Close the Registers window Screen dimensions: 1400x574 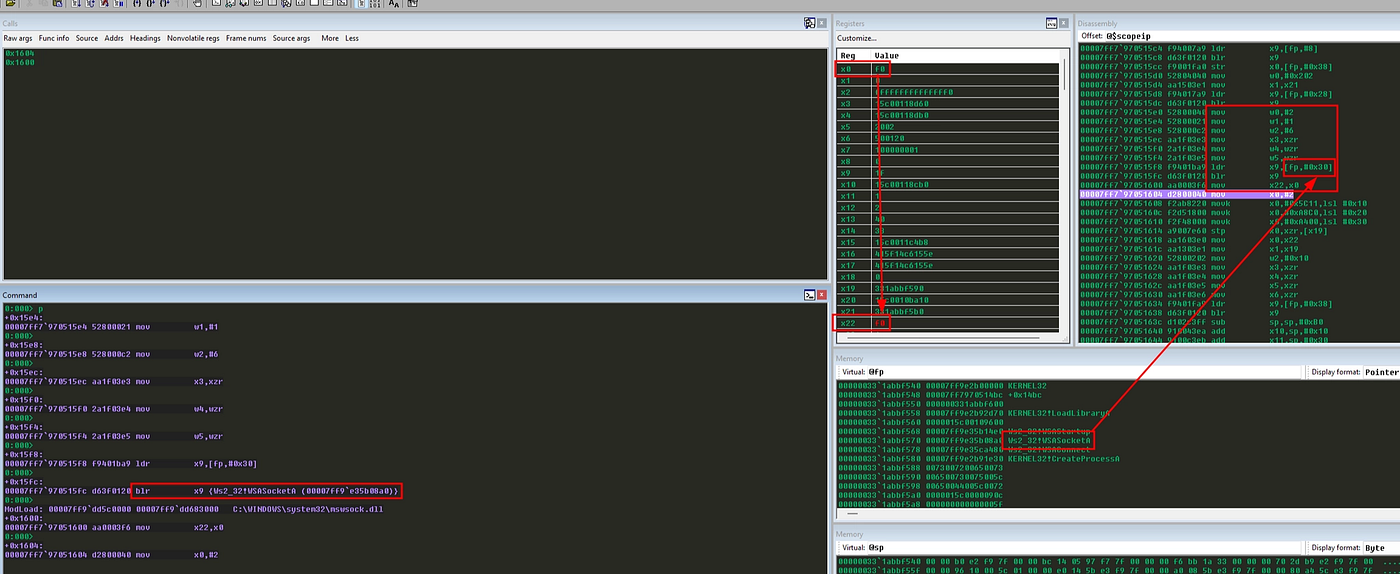[x=1065, y=23]
